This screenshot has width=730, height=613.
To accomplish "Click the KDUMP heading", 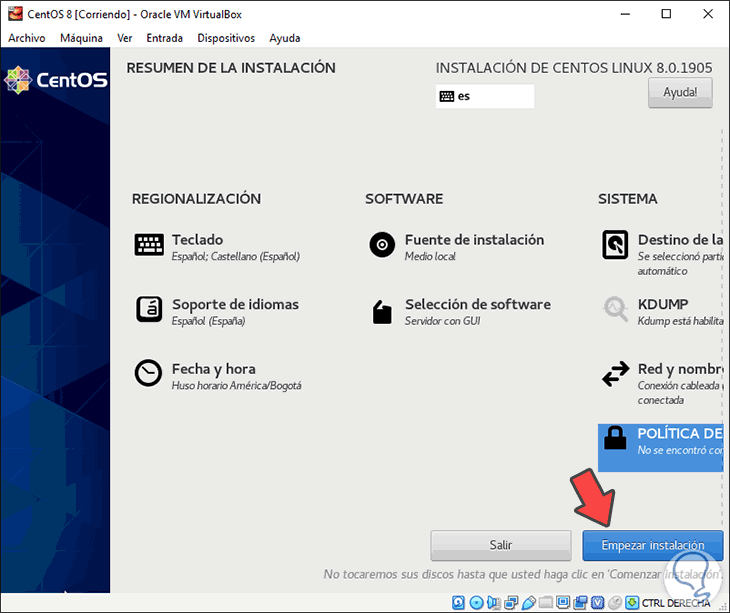I will tap(663, 304).
